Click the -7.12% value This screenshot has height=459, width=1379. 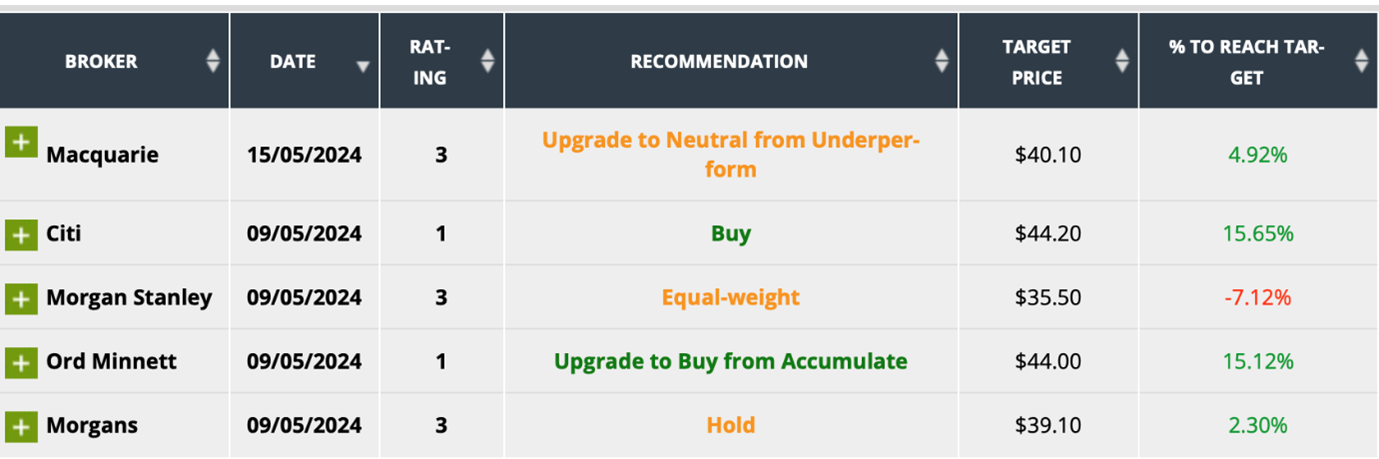[1258, 298]
